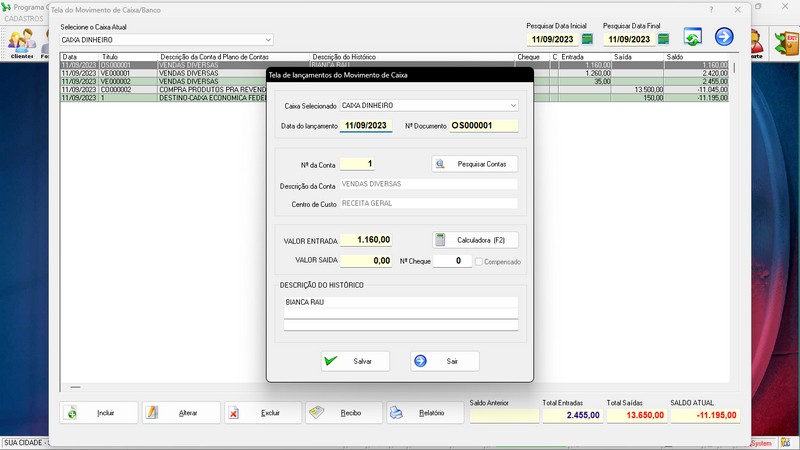This screenshot has height=450, width=800.
Task: Open calendar for Pesquisar Data Inicial
Action: (x=587, y=39)
